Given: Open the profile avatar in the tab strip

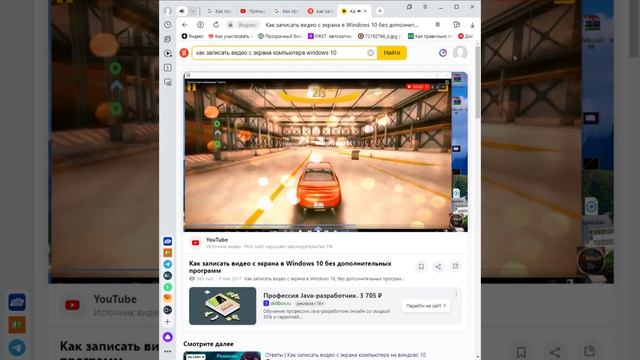Looking at the screenshot, I should point(168,11).
